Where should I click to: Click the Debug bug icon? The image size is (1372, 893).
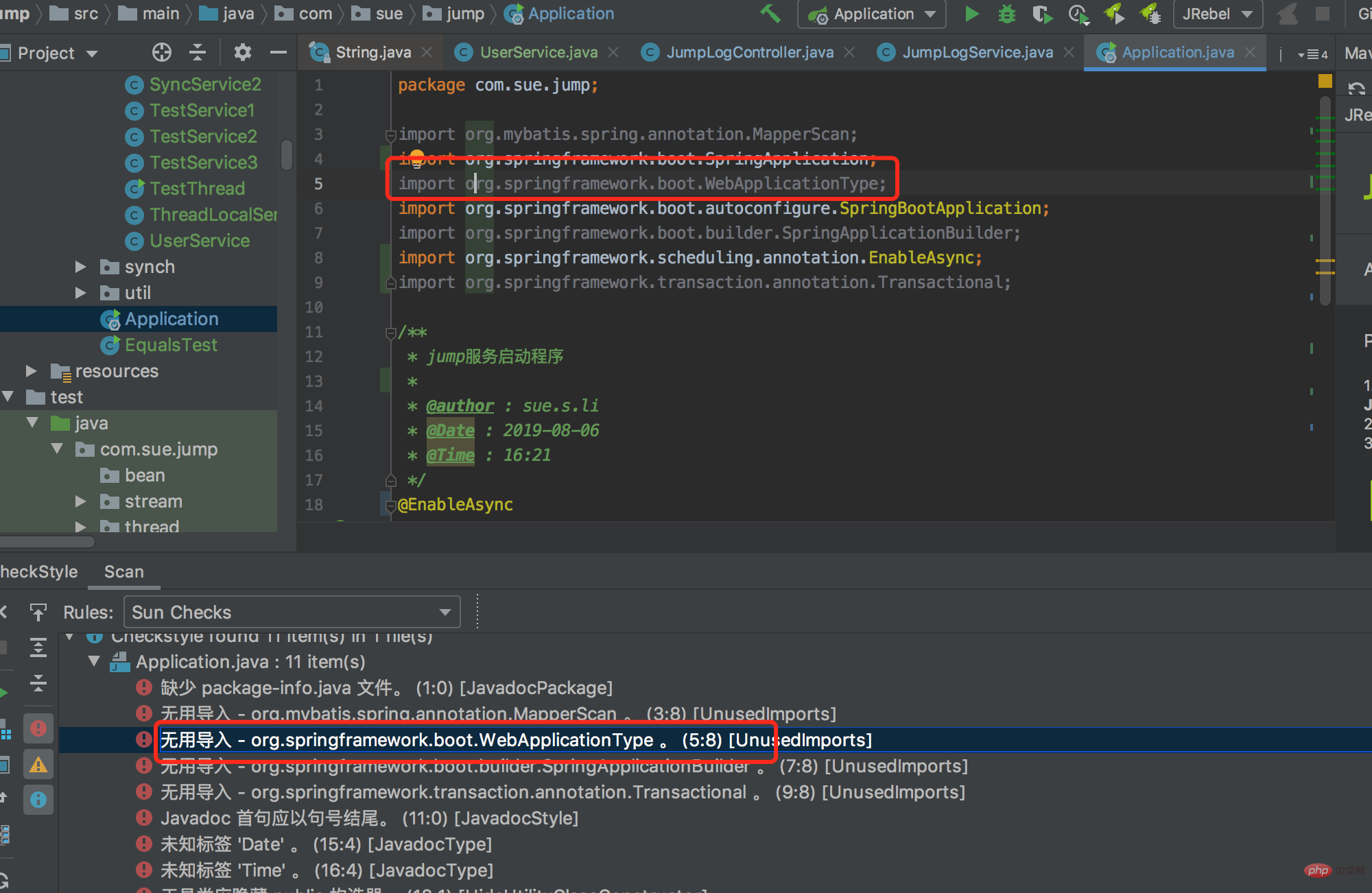[x=1006, y=14]
